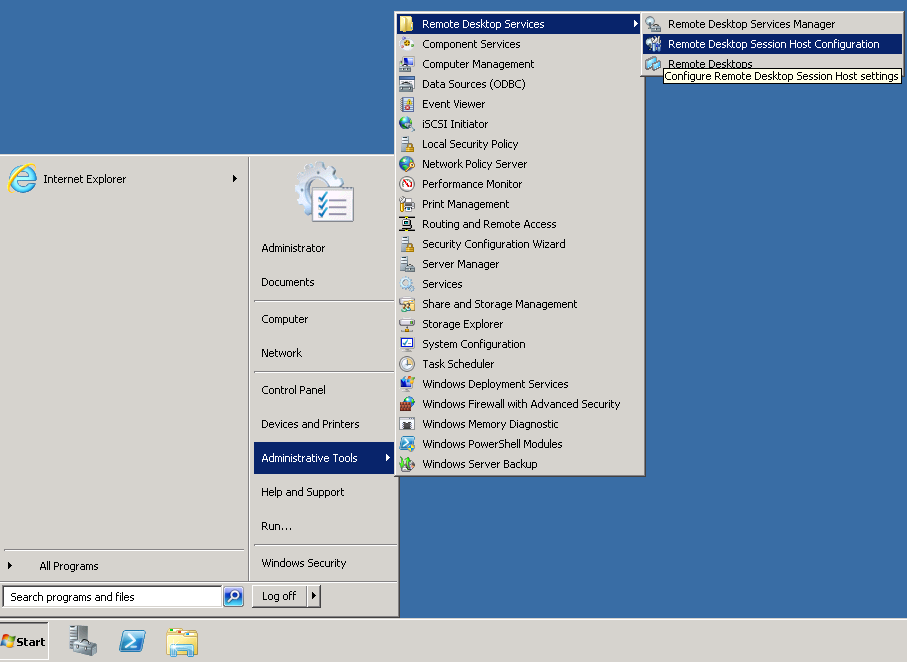This screenshot has height=662, width=907.
Task: Click the Remote Desktop Services Manager icon
Action: click(653, 24)
